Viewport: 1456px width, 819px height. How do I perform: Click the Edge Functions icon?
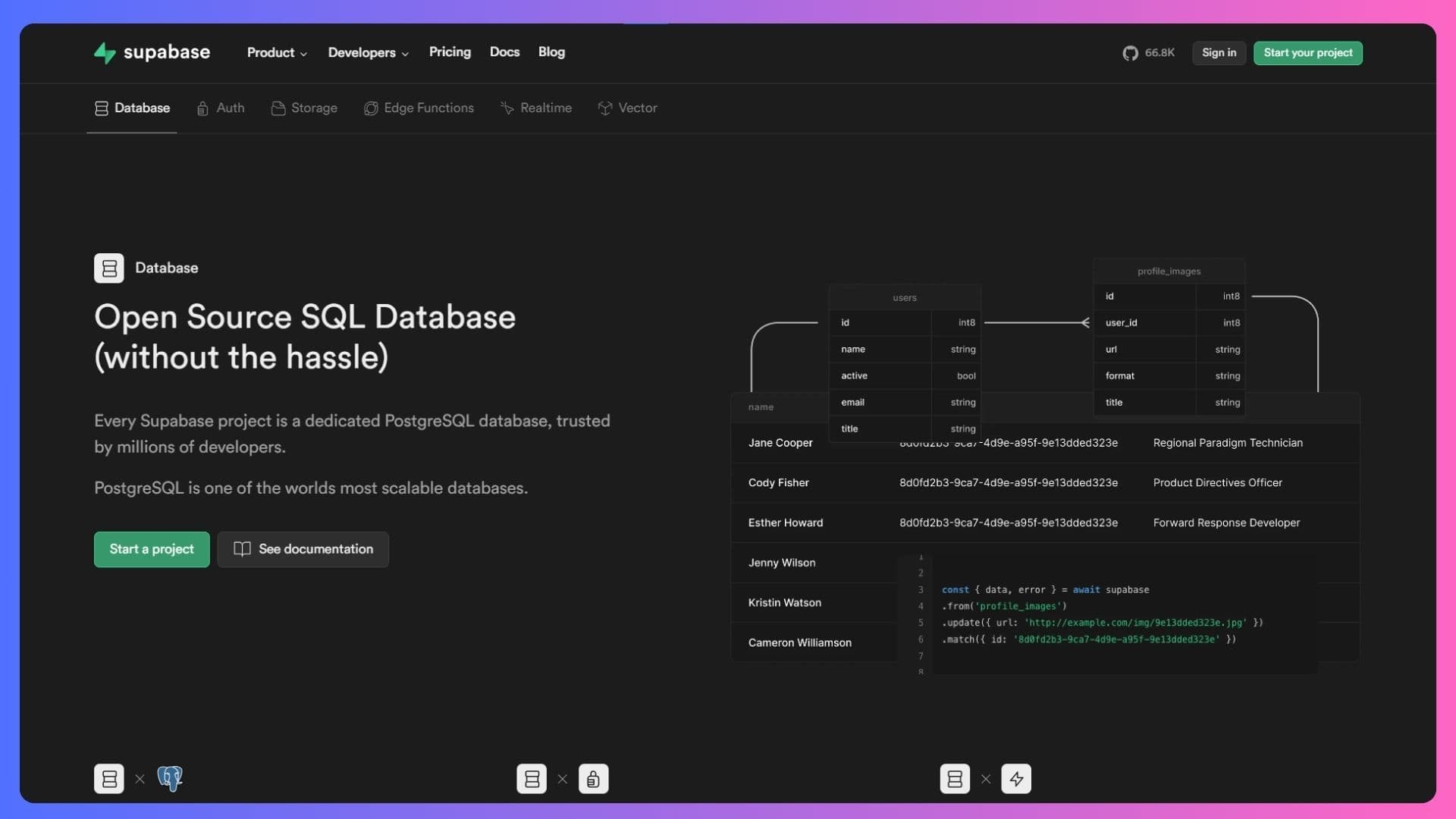coord(370,107)
